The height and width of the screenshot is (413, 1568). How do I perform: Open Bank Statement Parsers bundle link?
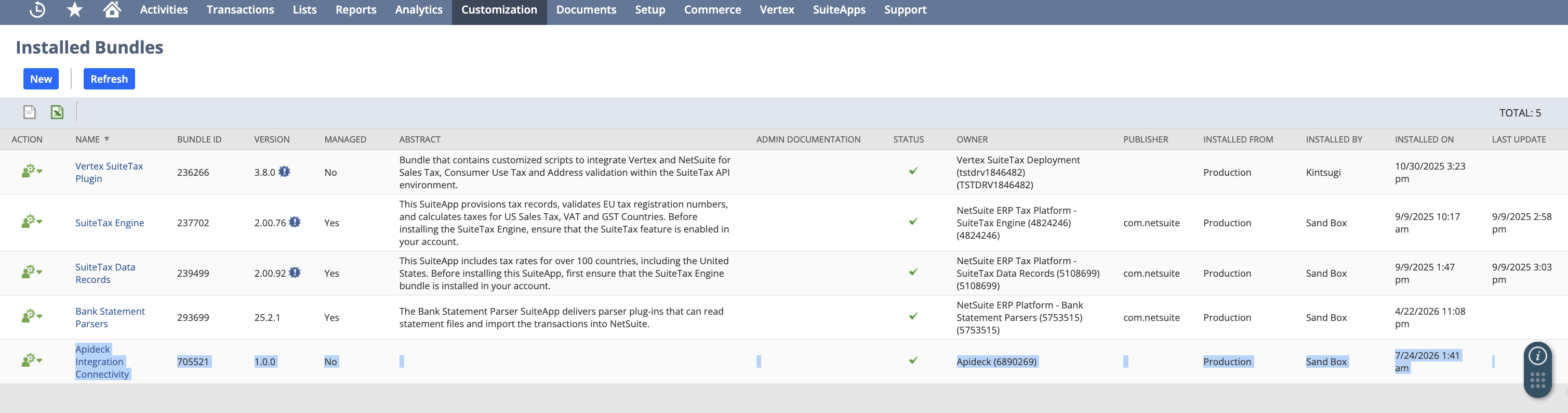click(x=110, y=317)
